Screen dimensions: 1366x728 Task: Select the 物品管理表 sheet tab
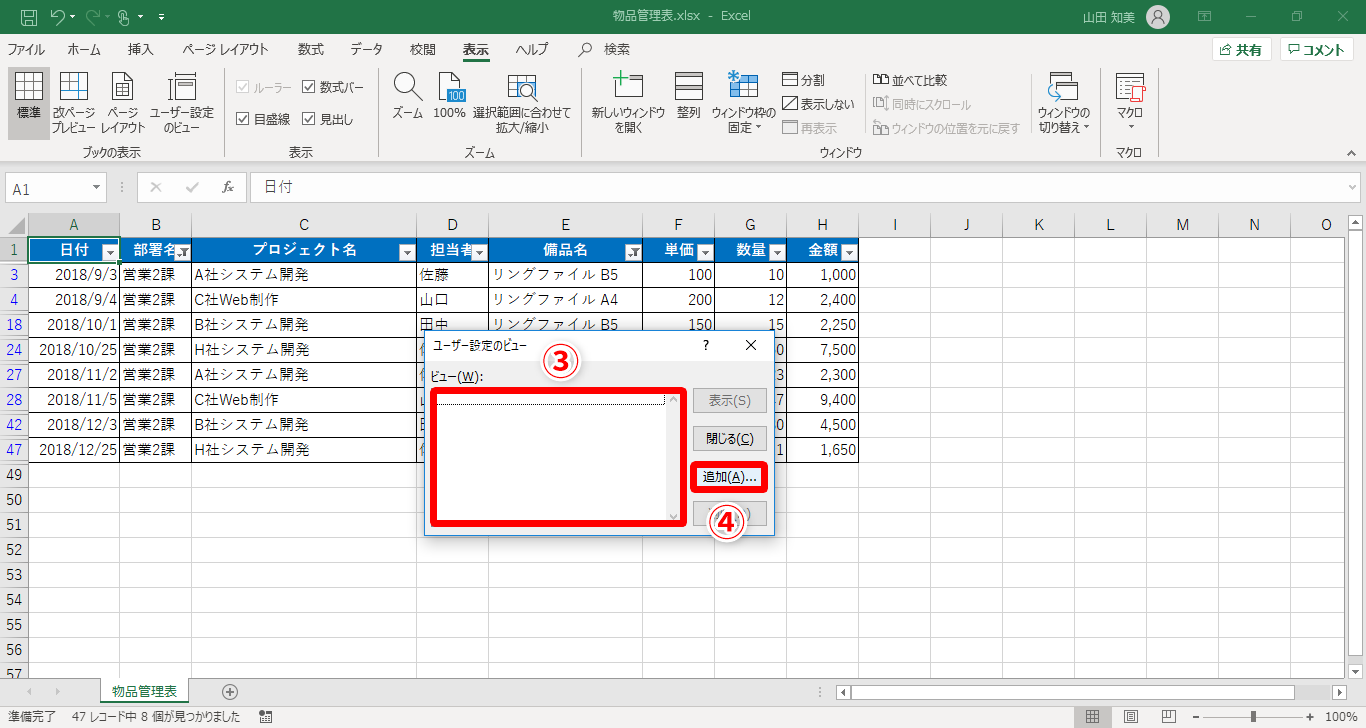144,691
